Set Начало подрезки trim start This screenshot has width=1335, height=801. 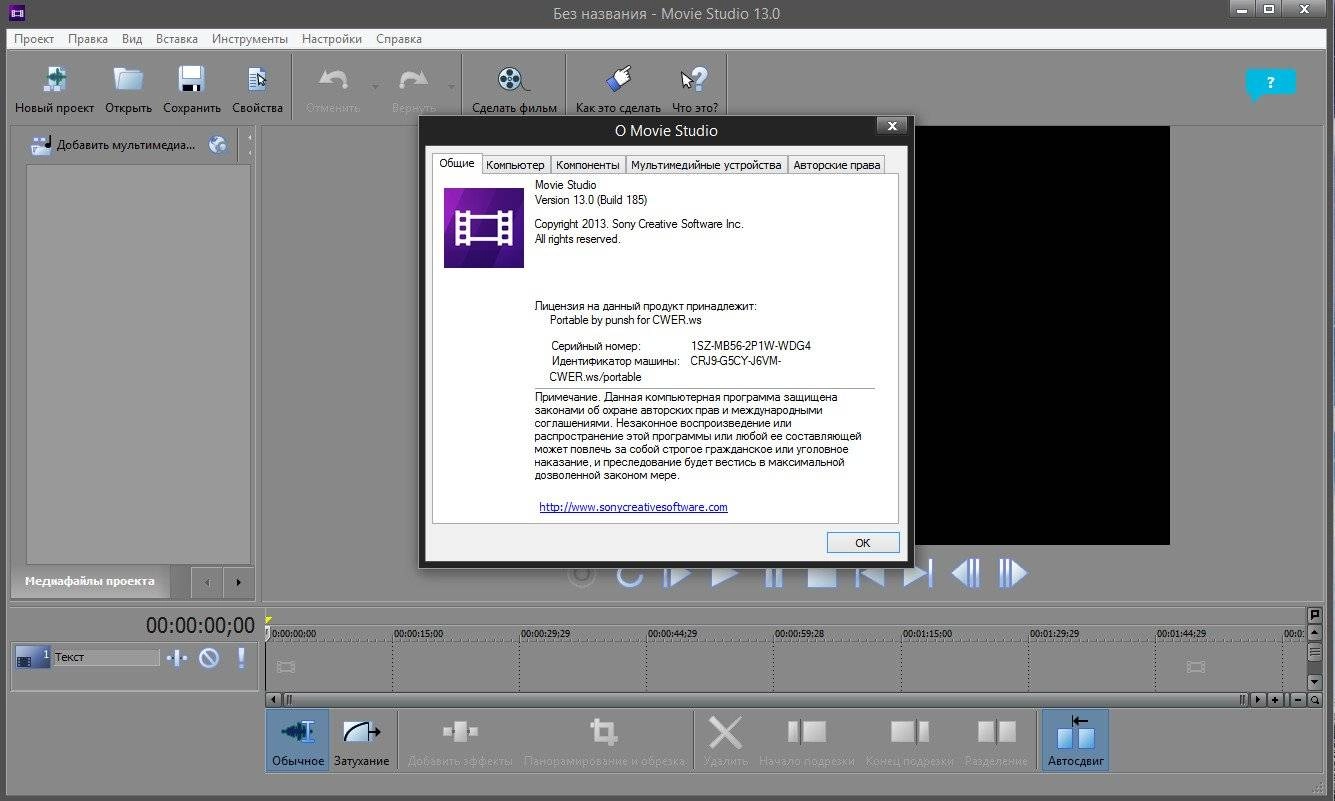point(807,741)
